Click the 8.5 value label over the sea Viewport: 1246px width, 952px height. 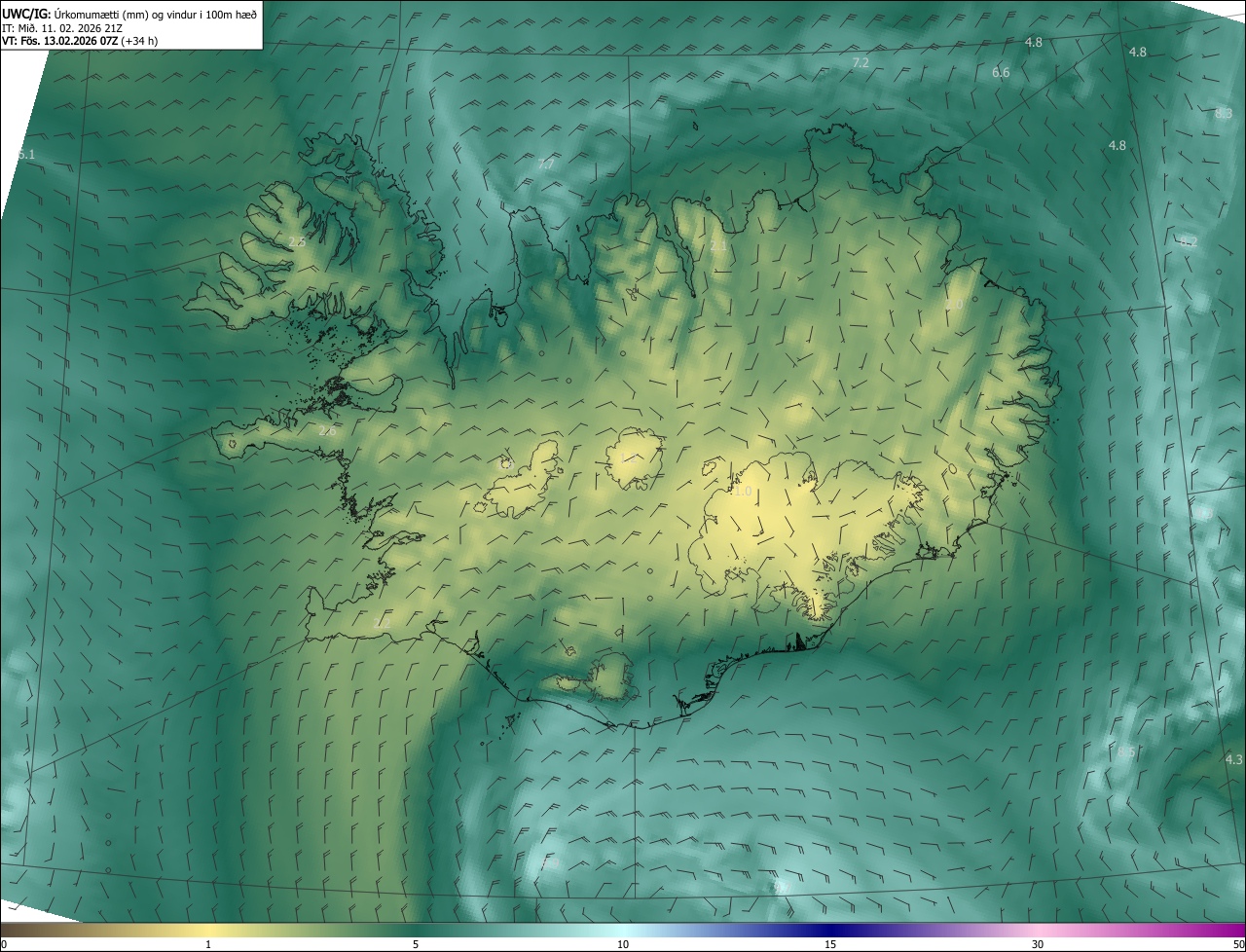tap(1126, 752)
